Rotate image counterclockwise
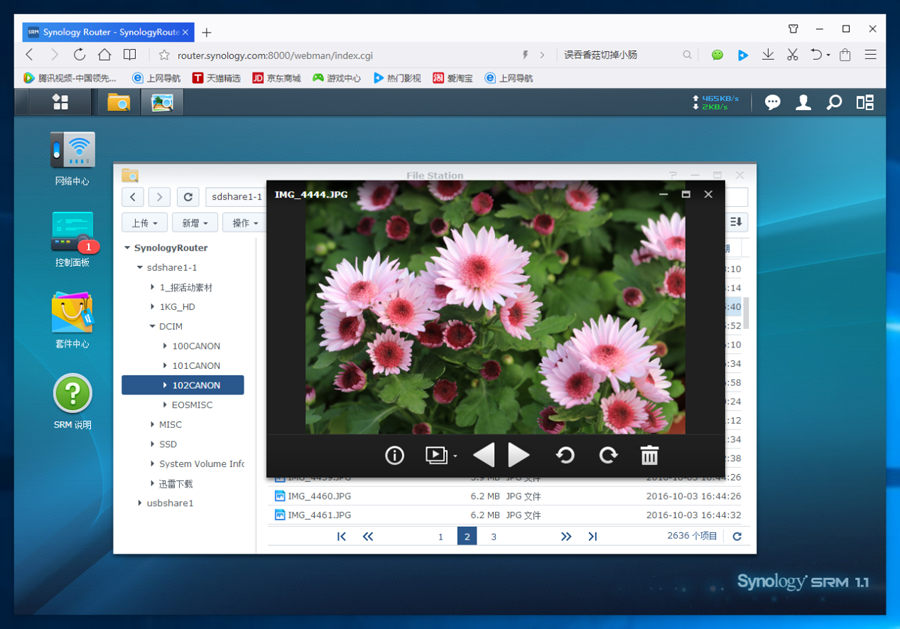900x629 pixels. (x=565, y=456)
